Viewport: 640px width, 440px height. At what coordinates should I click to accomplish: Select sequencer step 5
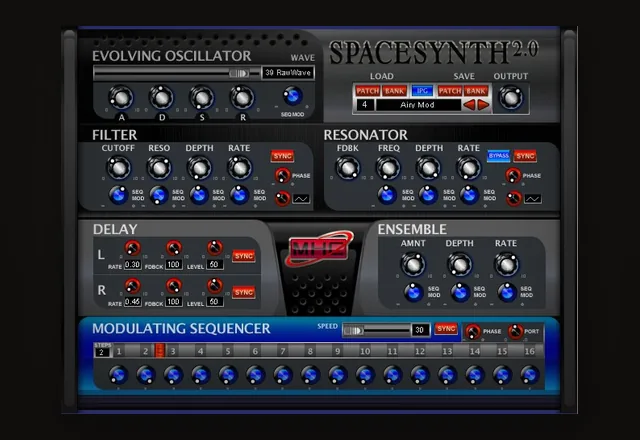pos(228,351)
